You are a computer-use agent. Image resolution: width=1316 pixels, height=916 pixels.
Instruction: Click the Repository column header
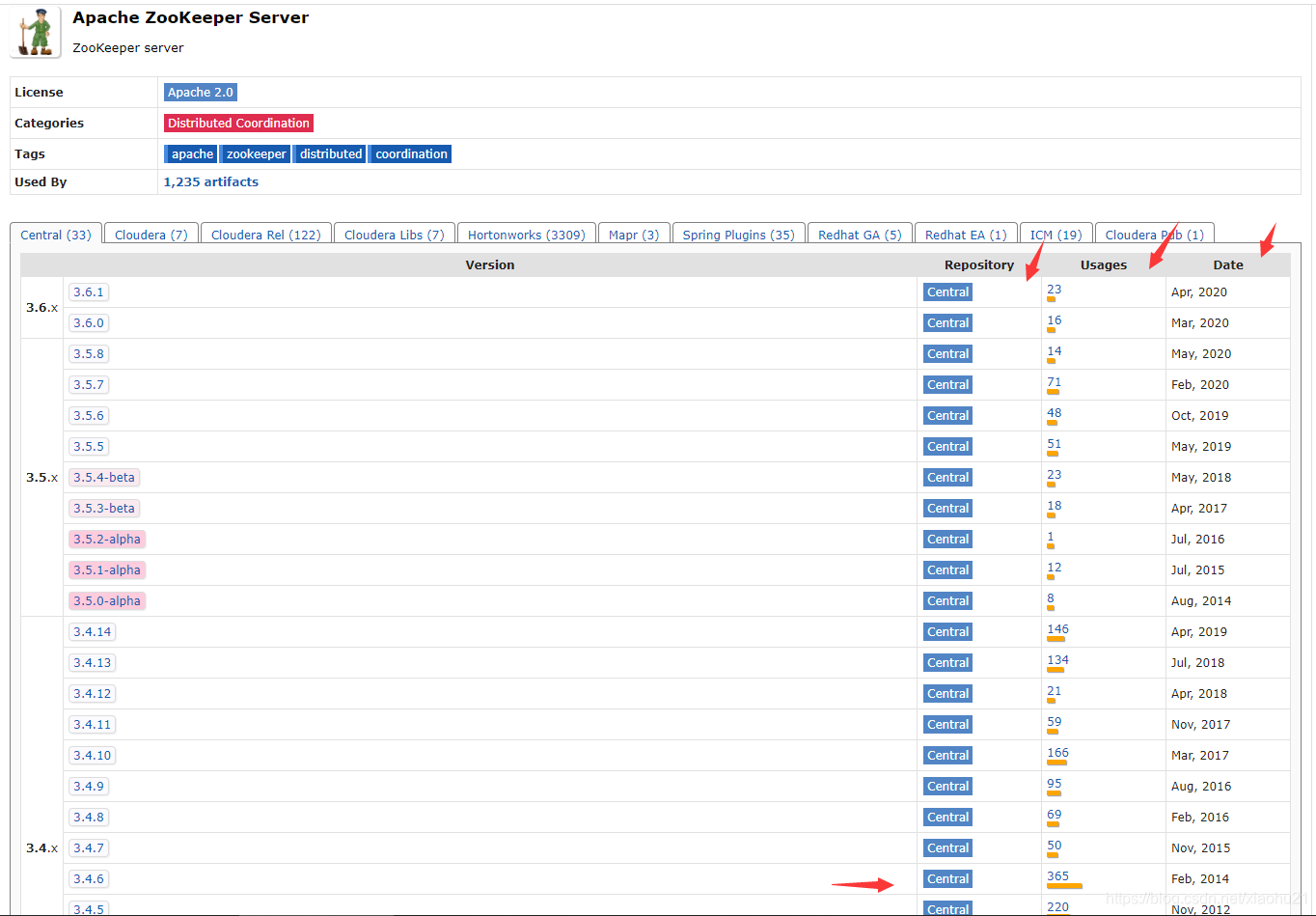(x=978, y=264)
